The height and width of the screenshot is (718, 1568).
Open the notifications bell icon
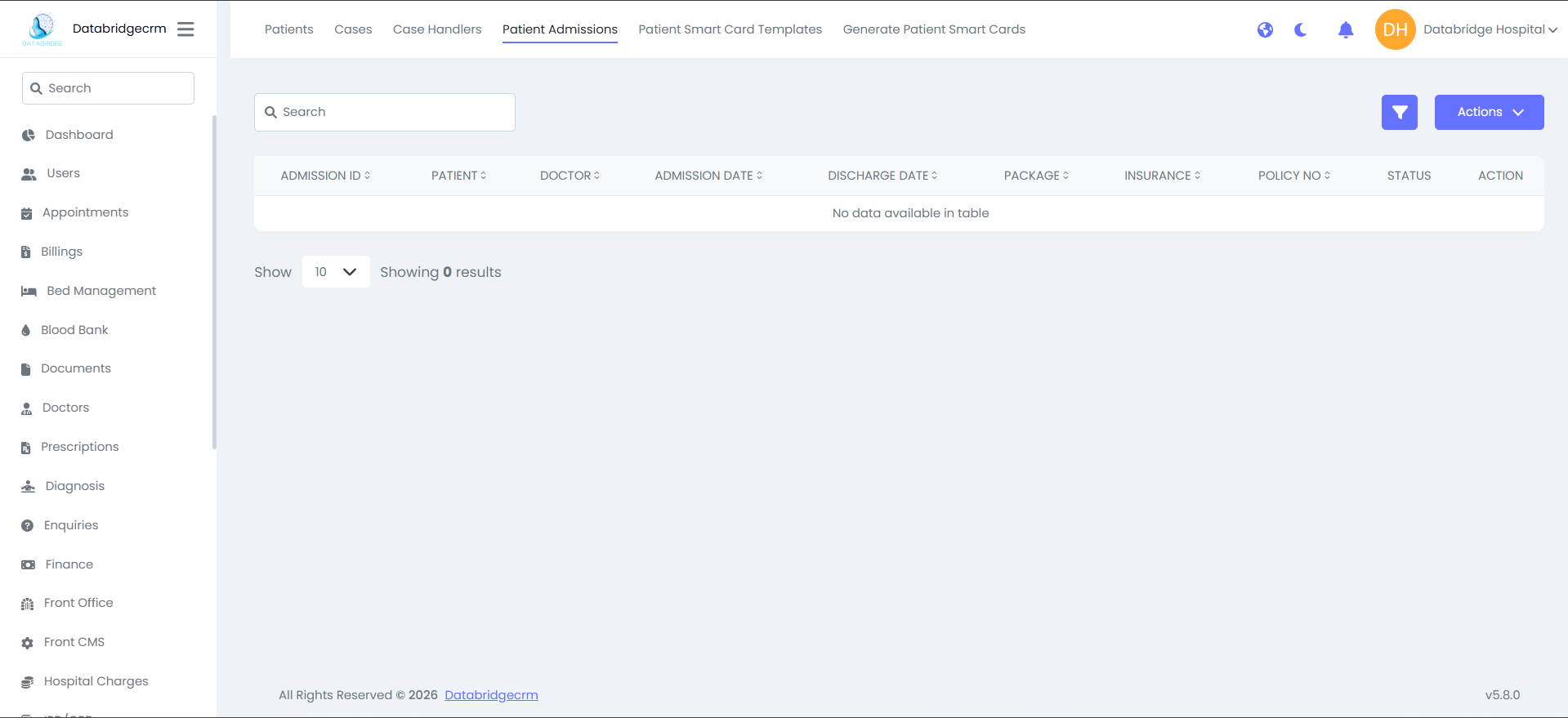(x=1346, y=30)
